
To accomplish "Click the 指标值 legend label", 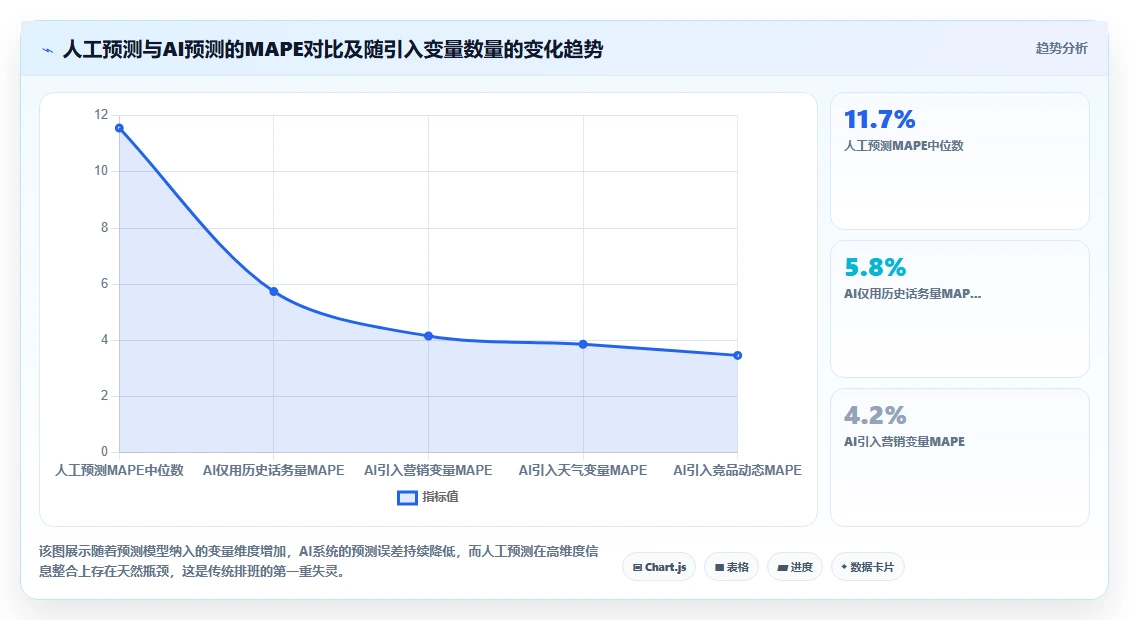I will [440, 497].
